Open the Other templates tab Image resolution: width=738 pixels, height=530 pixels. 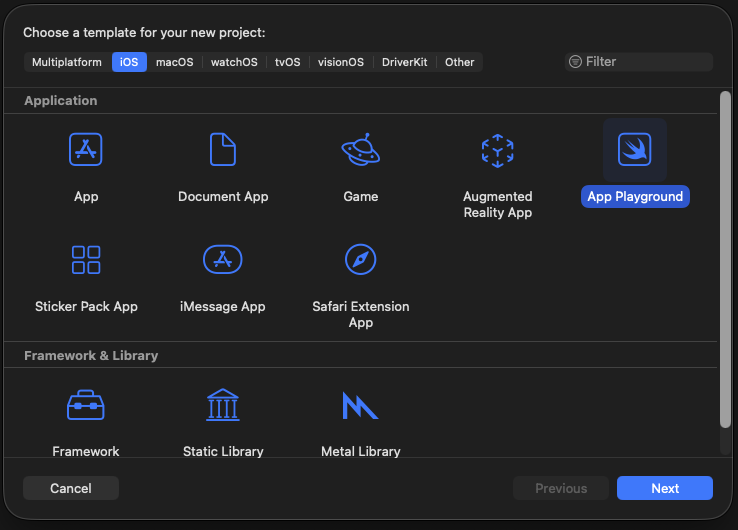click(x=460, y=62)
